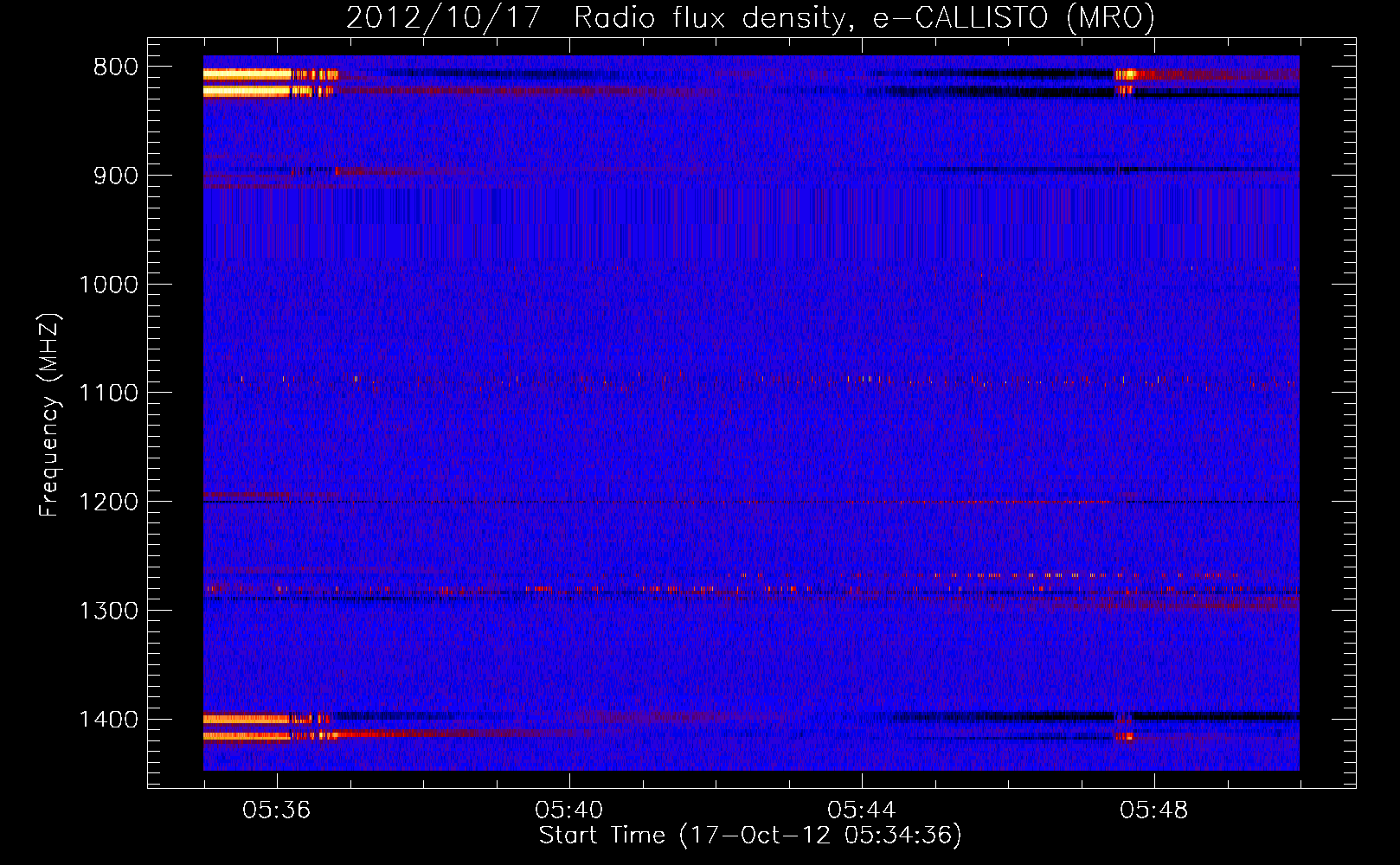Select the 'e-CALLISTO (MRO)' text in title
The image size is (1400, 865).
pos(1013,17)
